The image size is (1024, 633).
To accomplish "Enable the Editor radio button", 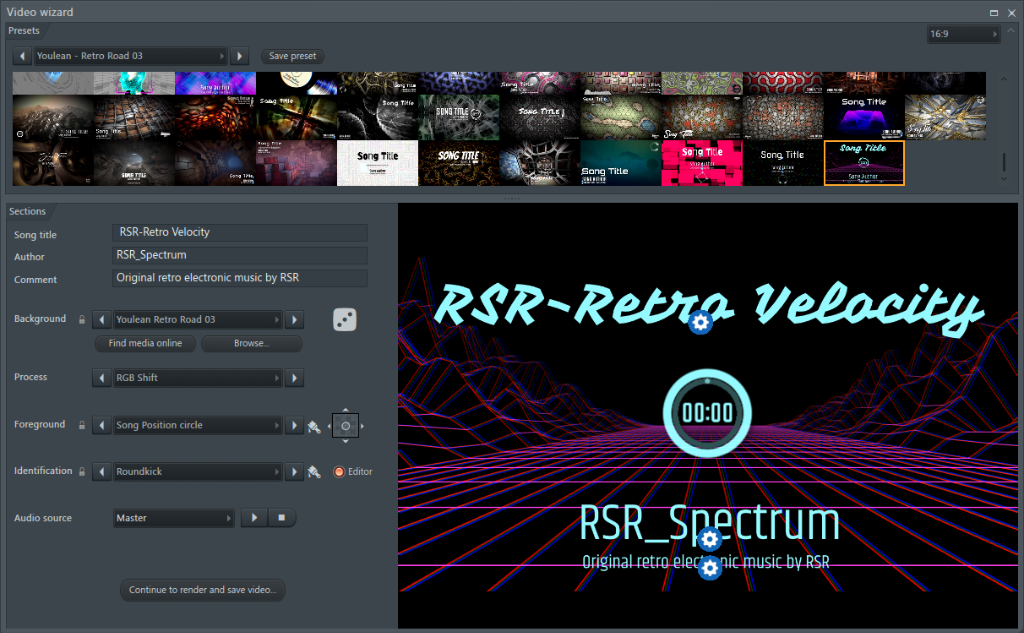I will pyautogui.click(x=339, y=472).
